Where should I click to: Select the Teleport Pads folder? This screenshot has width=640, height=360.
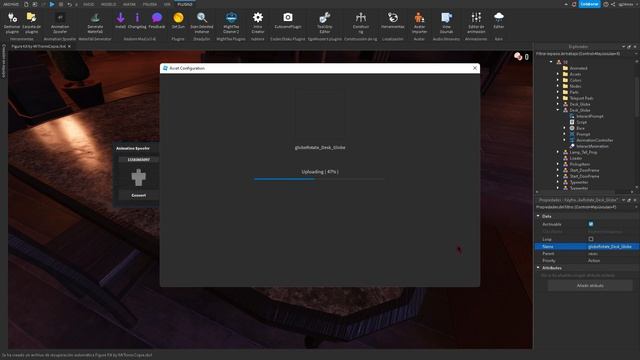coord(581,98)
